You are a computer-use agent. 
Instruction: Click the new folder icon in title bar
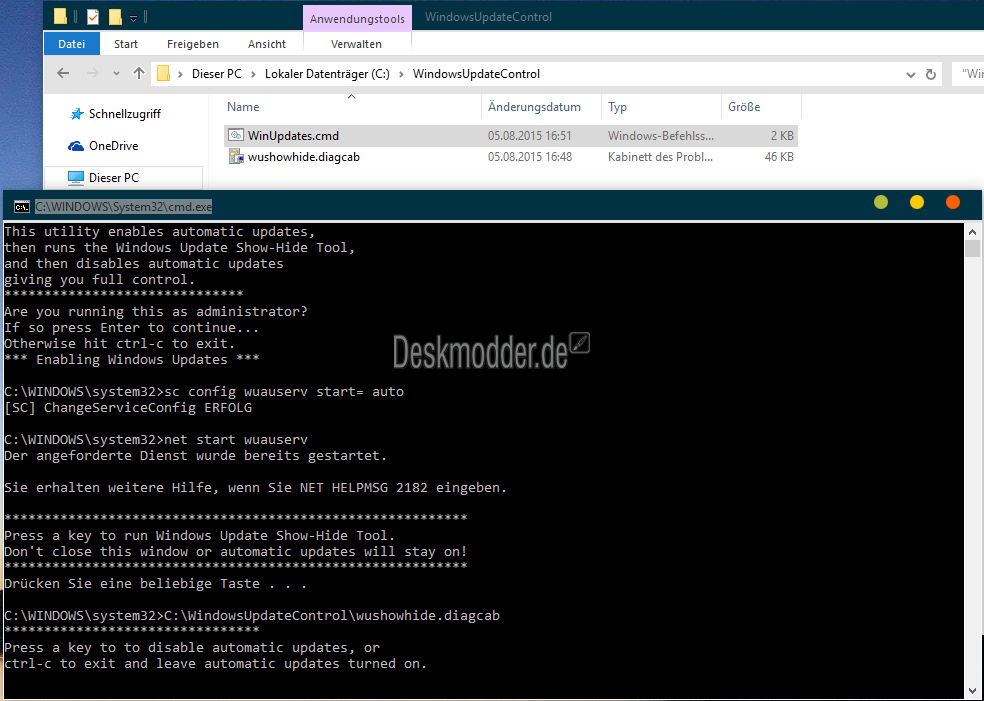pyautogui.click(x=115, y=16)
